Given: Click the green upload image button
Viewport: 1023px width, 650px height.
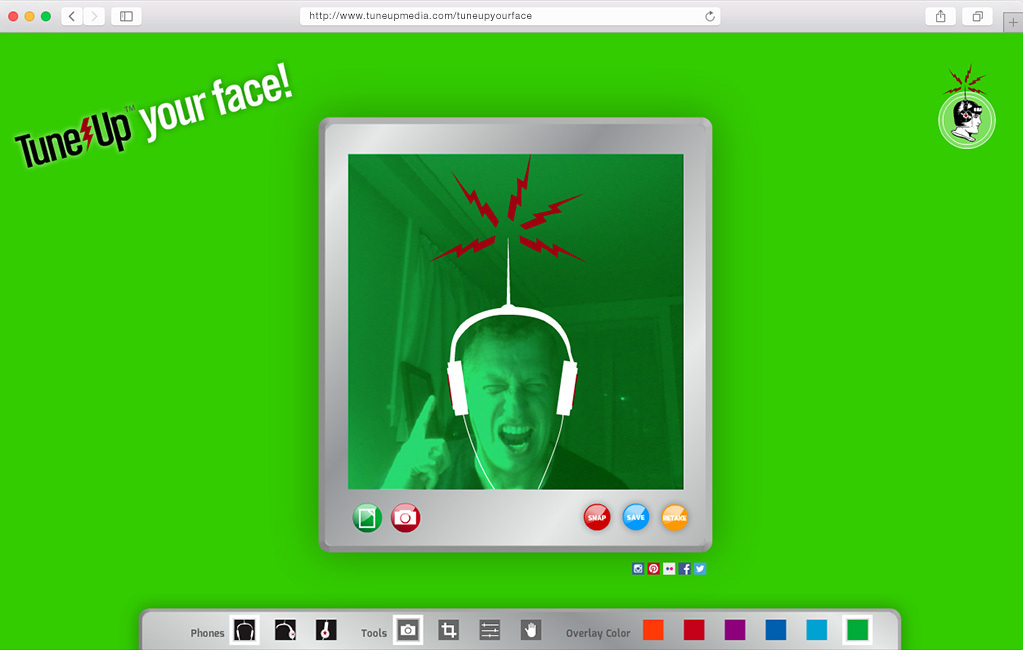Looking at the screenshot, I should click(367, 518).
